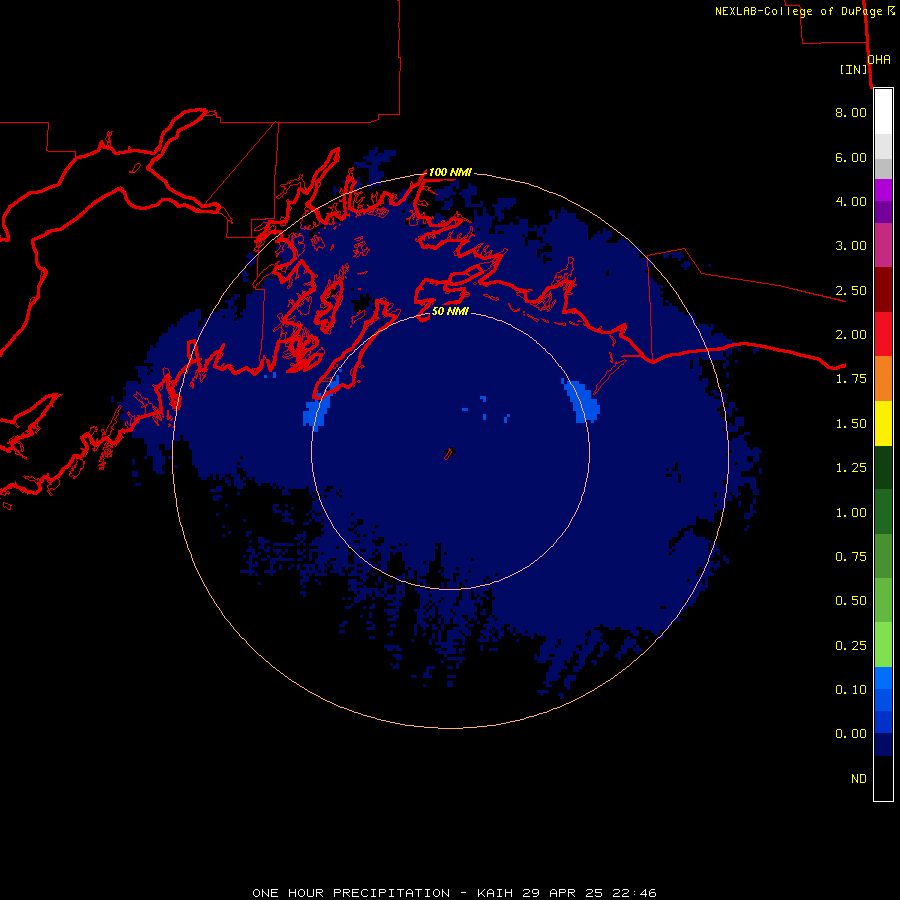Pick the lightest green swatch near 0.25
900x900 pixels.
coord(883,645)
